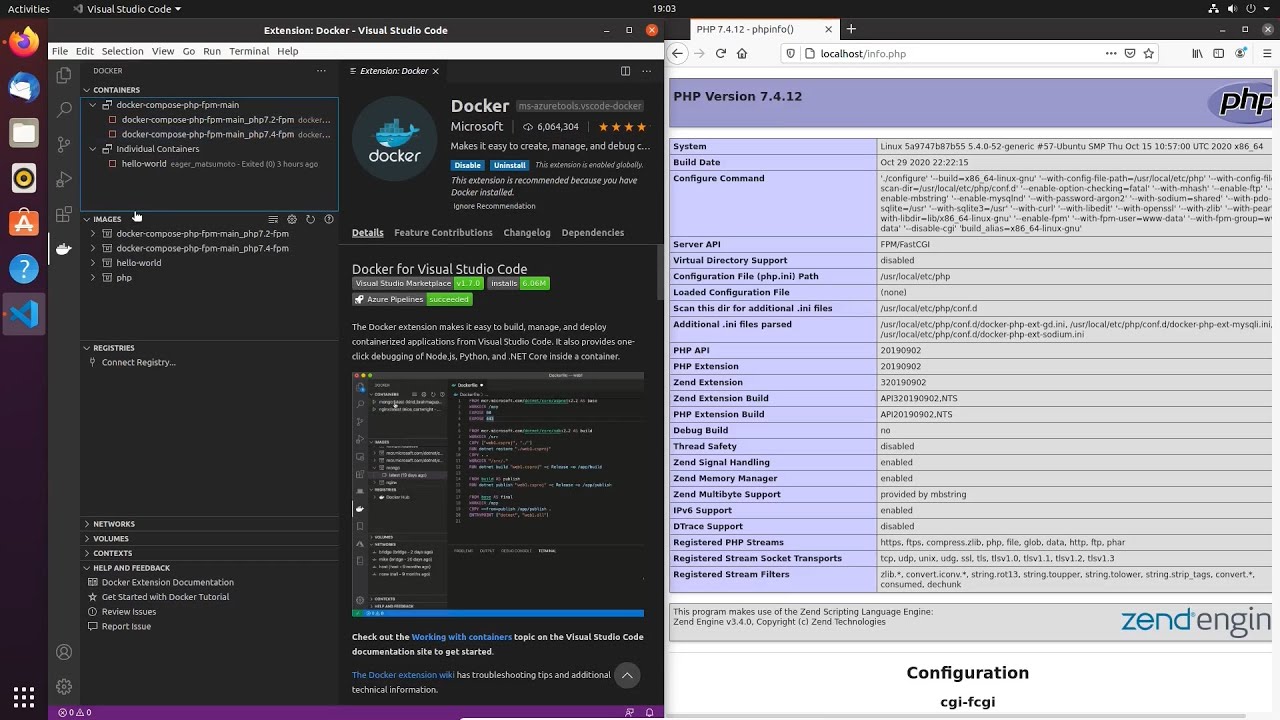Click errors and warnings status bar item

[x=75, y=713]
